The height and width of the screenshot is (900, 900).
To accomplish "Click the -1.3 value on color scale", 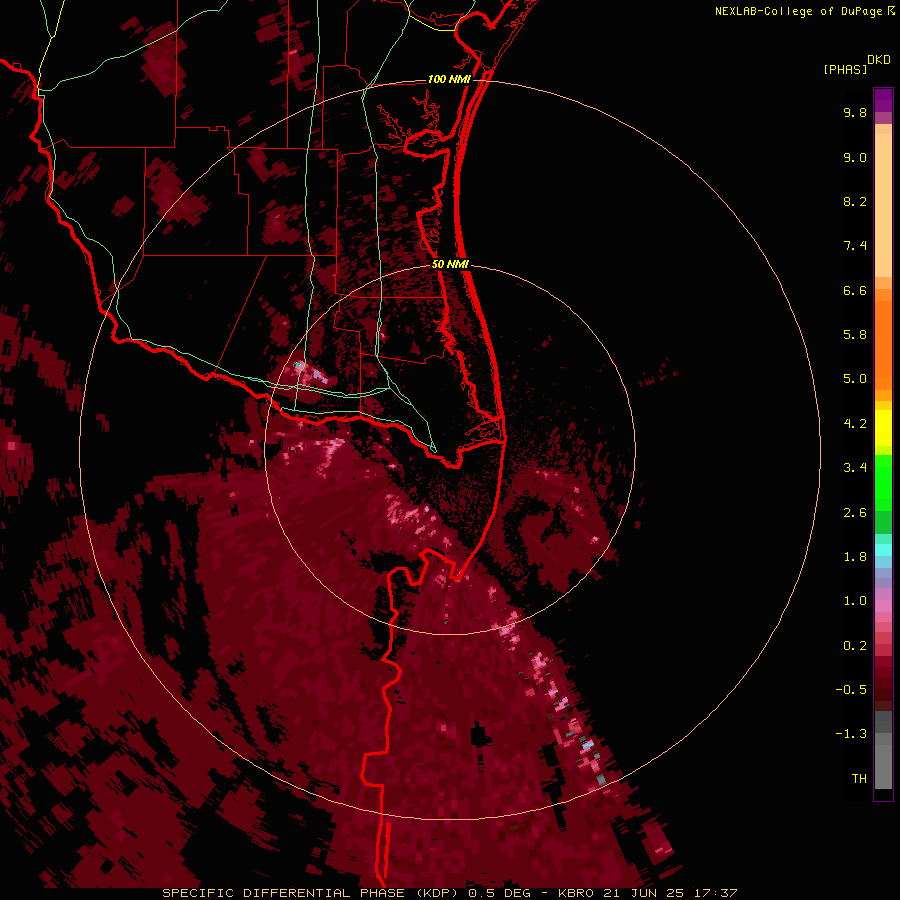I will tap(851, 734).
